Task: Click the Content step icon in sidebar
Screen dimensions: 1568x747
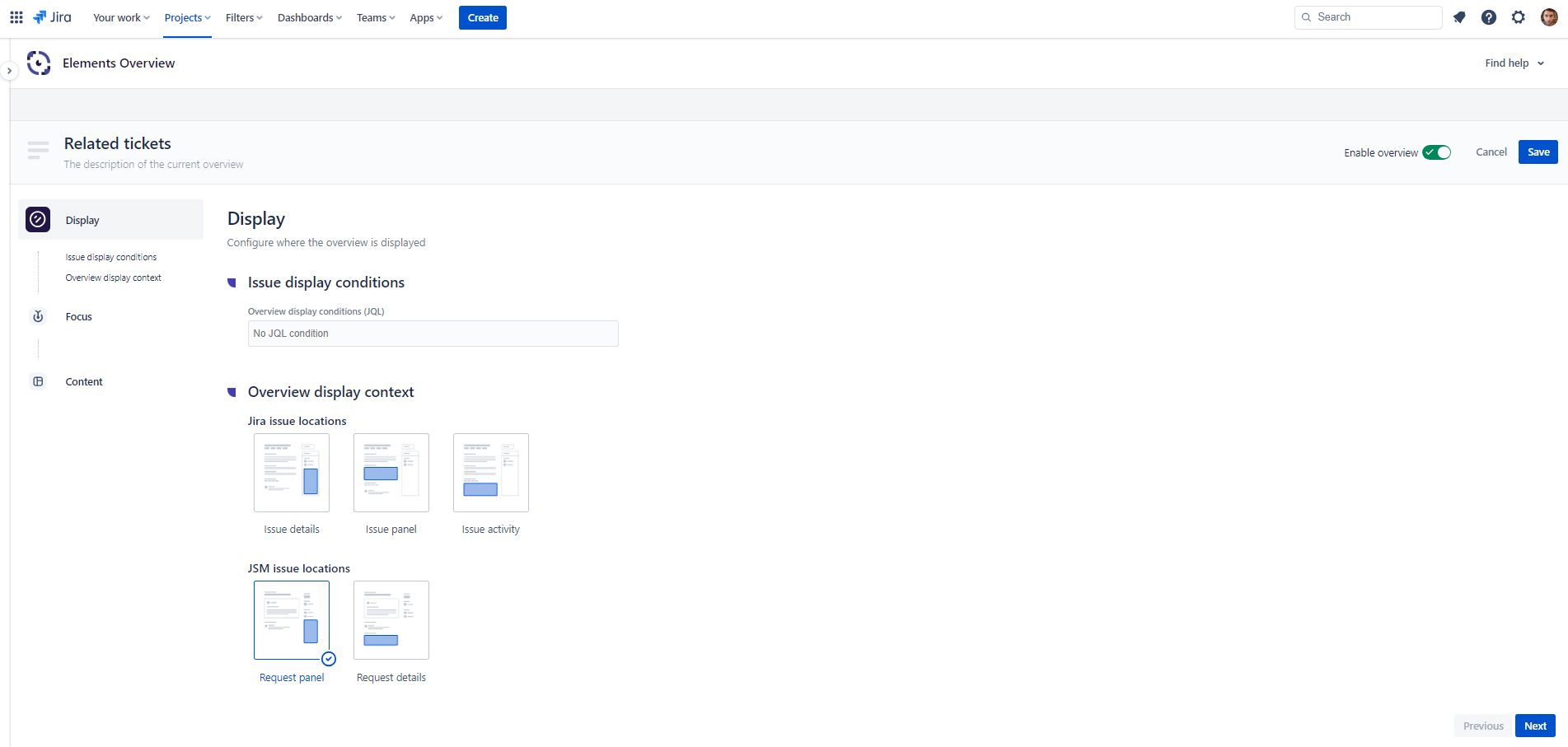Action: tap(38, 381)
